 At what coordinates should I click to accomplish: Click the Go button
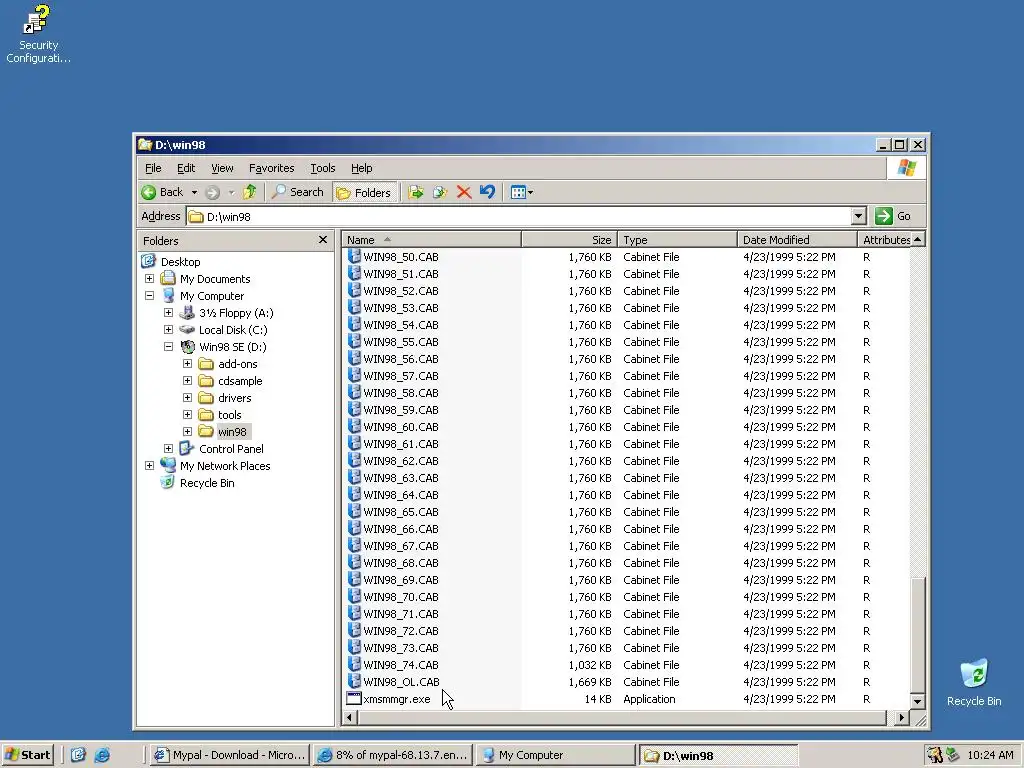pos(893,216)
